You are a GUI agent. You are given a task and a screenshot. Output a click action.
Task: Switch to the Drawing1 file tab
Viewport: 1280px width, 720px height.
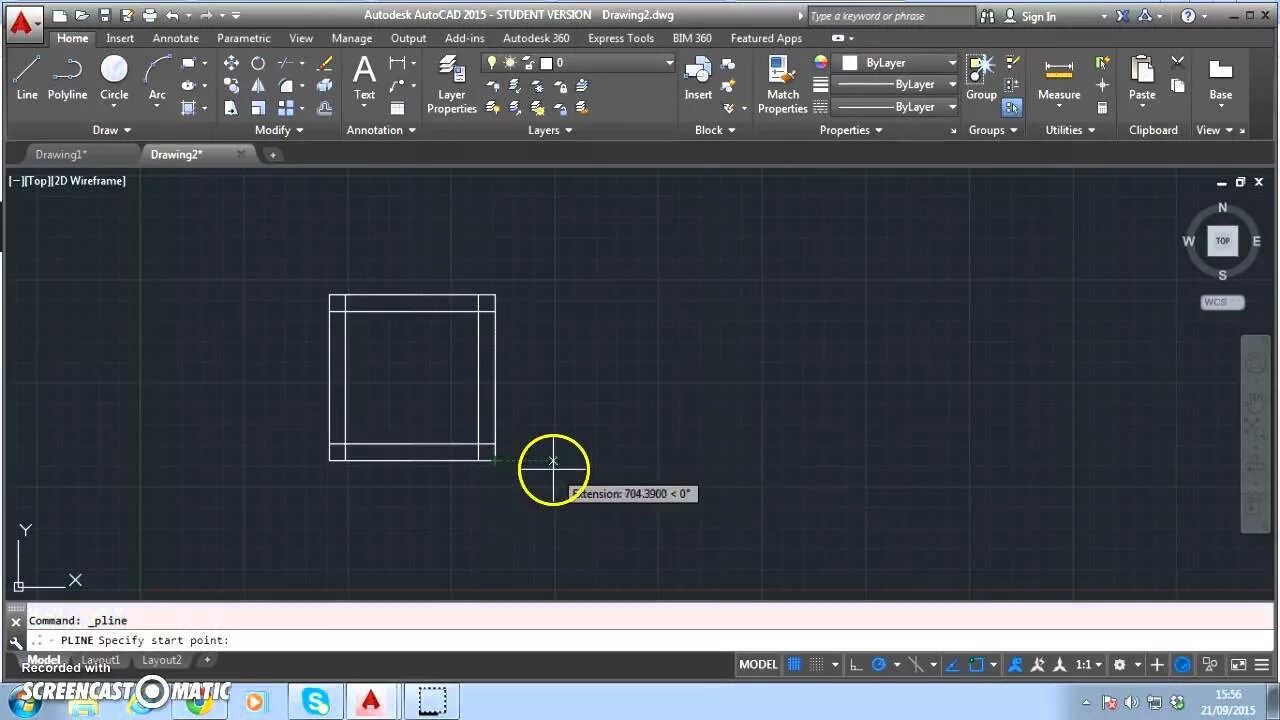[61, 154]
